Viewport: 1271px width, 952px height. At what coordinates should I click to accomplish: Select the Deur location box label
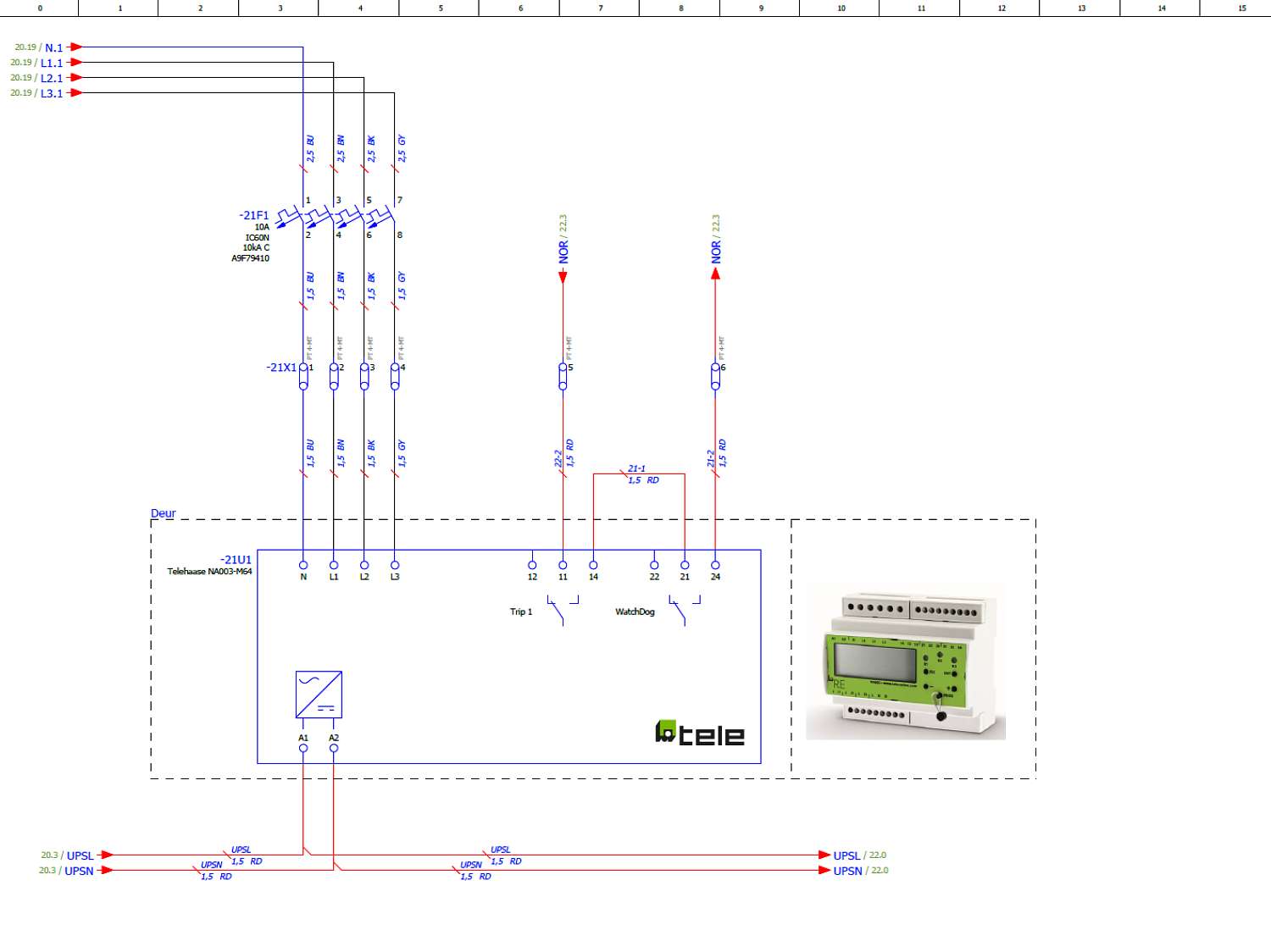164,513
